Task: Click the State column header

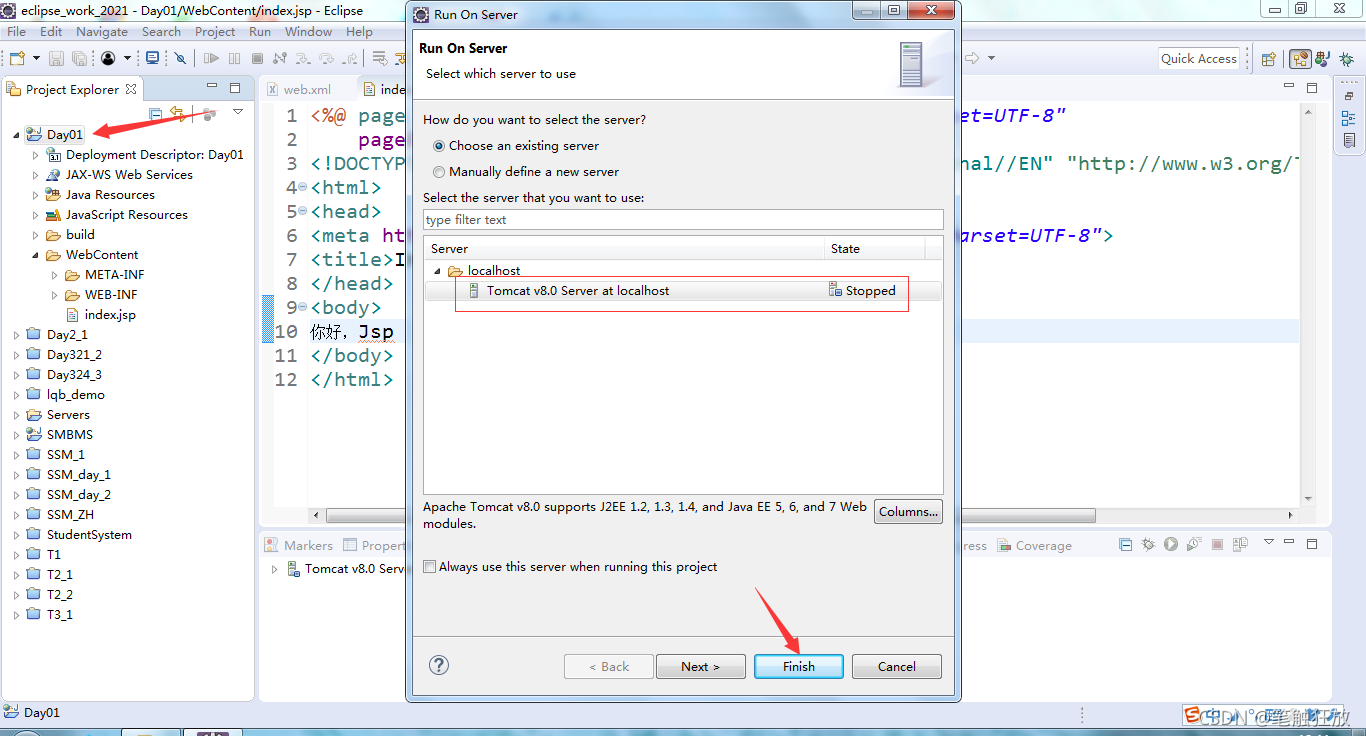Action: pyautogui.click(x=875, y=249)
